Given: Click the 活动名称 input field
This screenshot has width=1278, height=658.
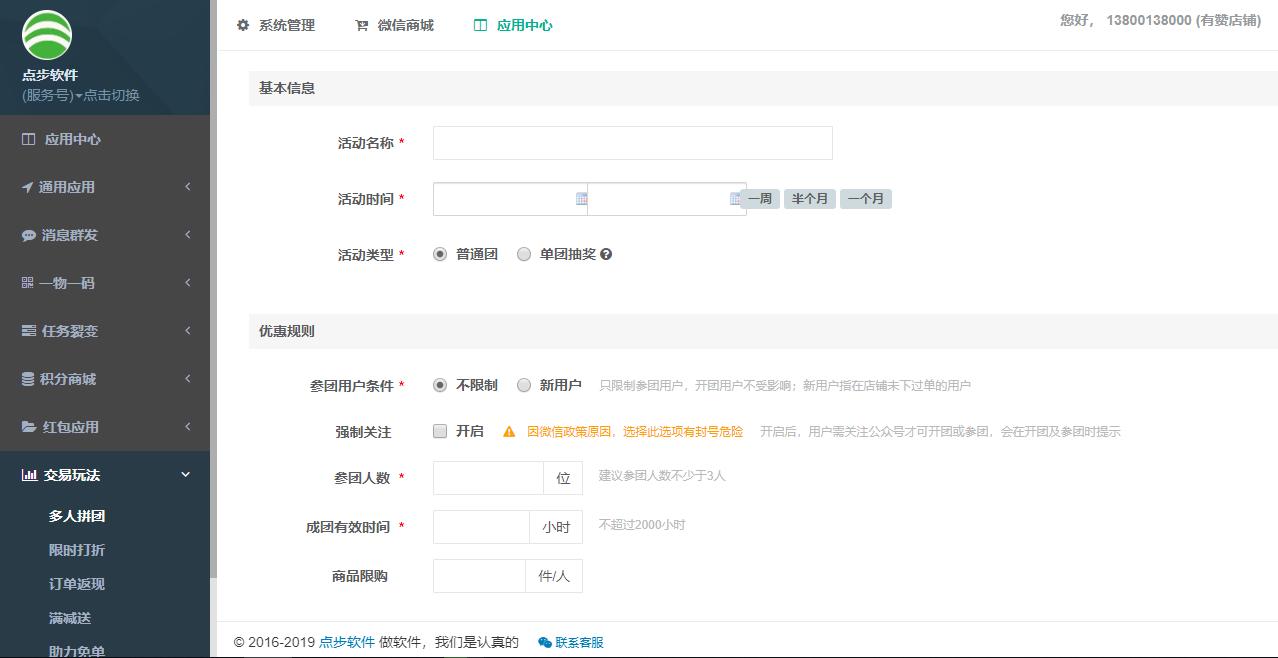Looking at the screenshot, I should (x=632, y=143).
